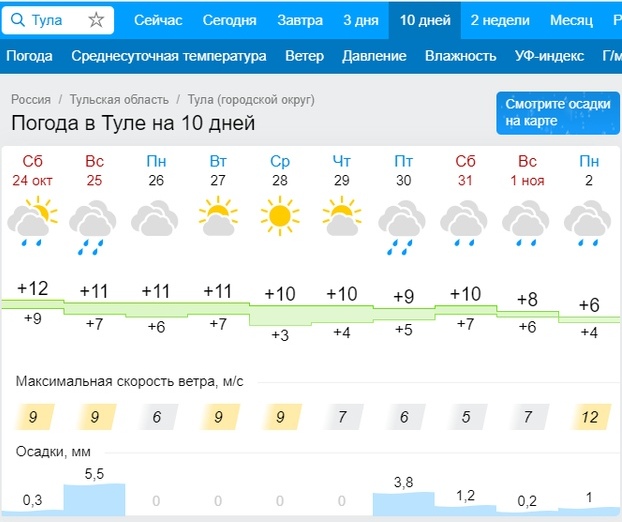
Task: Click the favorite star icon next to Тула
Action: click(96, 20)
